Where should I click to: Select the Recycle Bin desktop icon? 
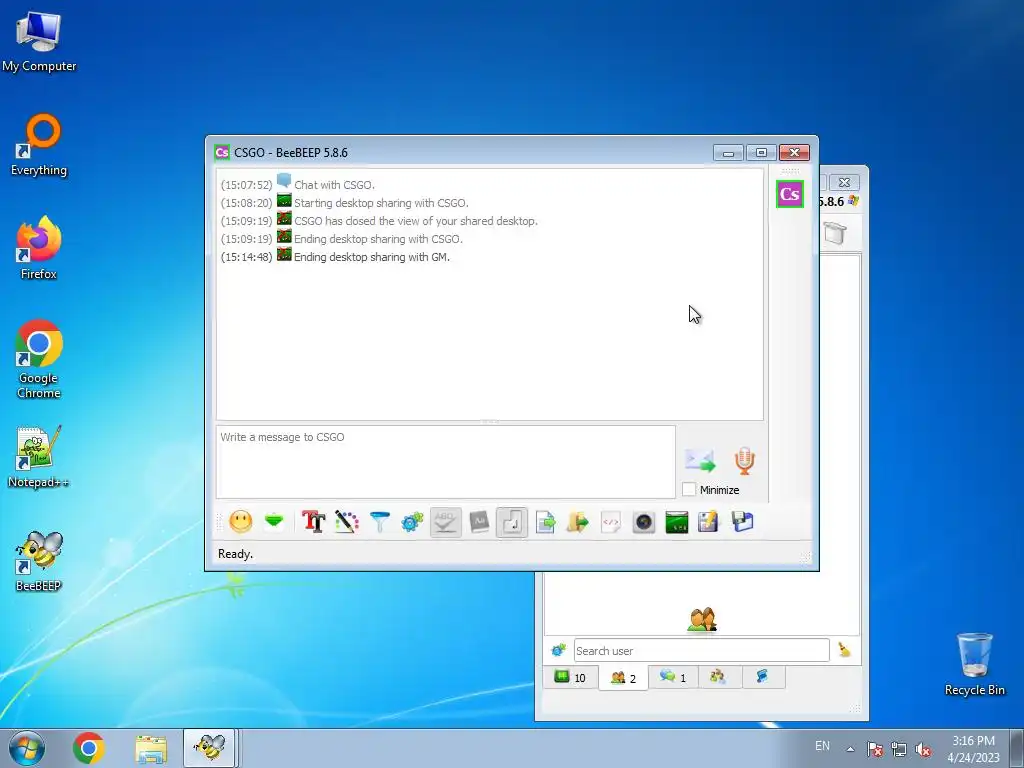(x=974, y=664)
